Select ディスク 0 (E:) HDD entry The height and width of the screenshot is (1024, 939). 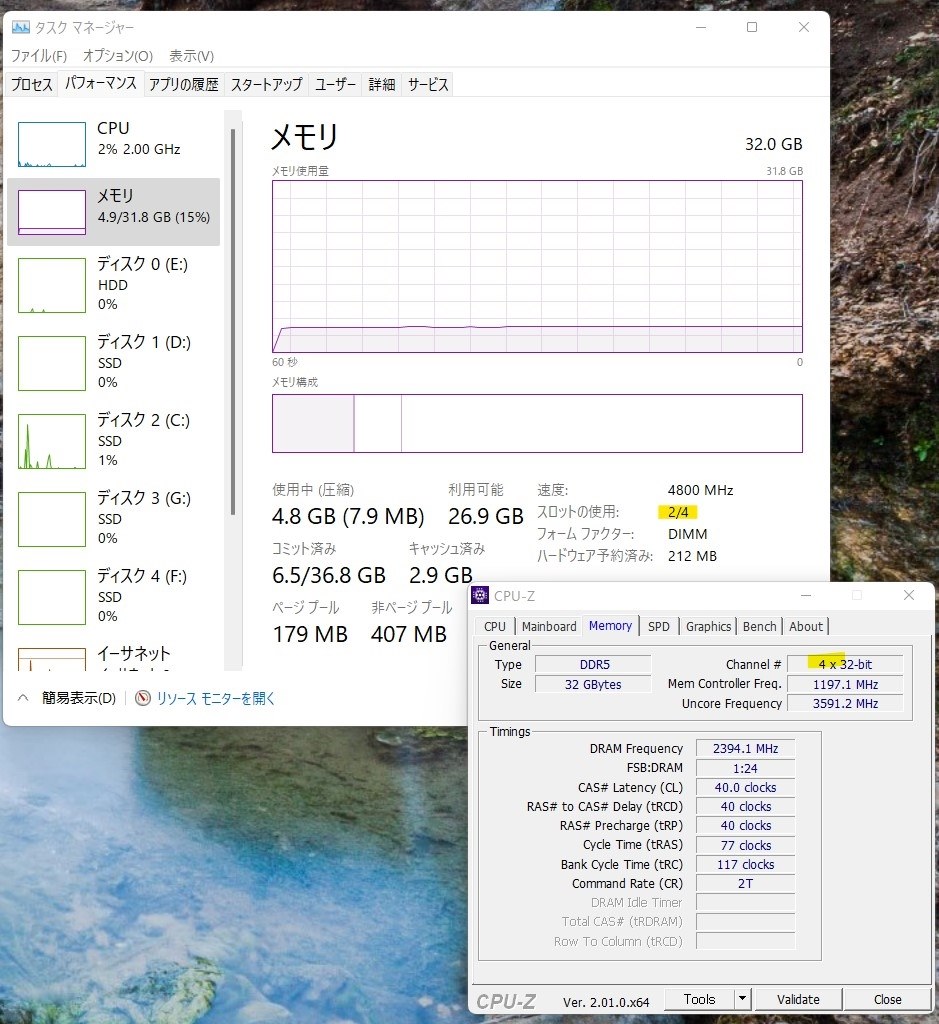[113, 285]
